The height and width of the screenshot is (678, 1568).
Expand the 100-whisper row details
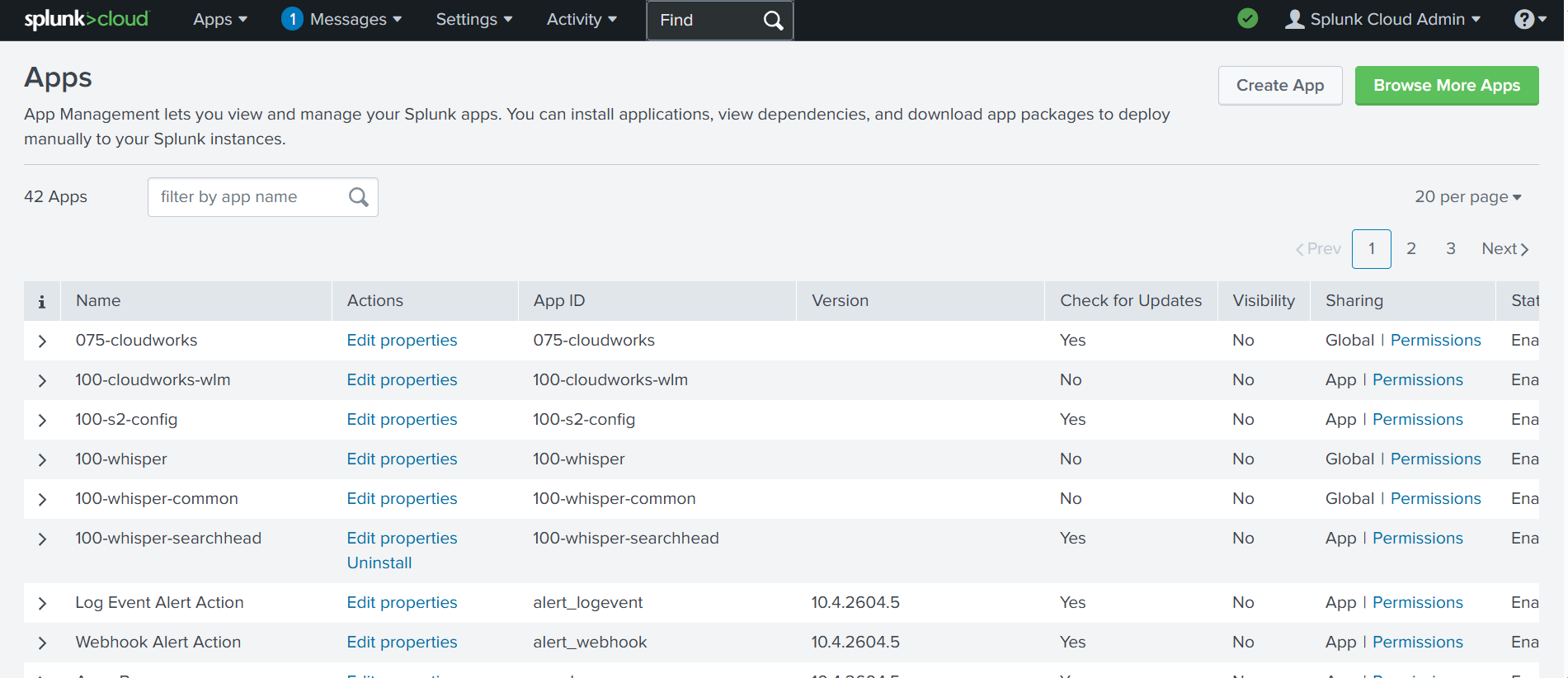coord(42,459)
